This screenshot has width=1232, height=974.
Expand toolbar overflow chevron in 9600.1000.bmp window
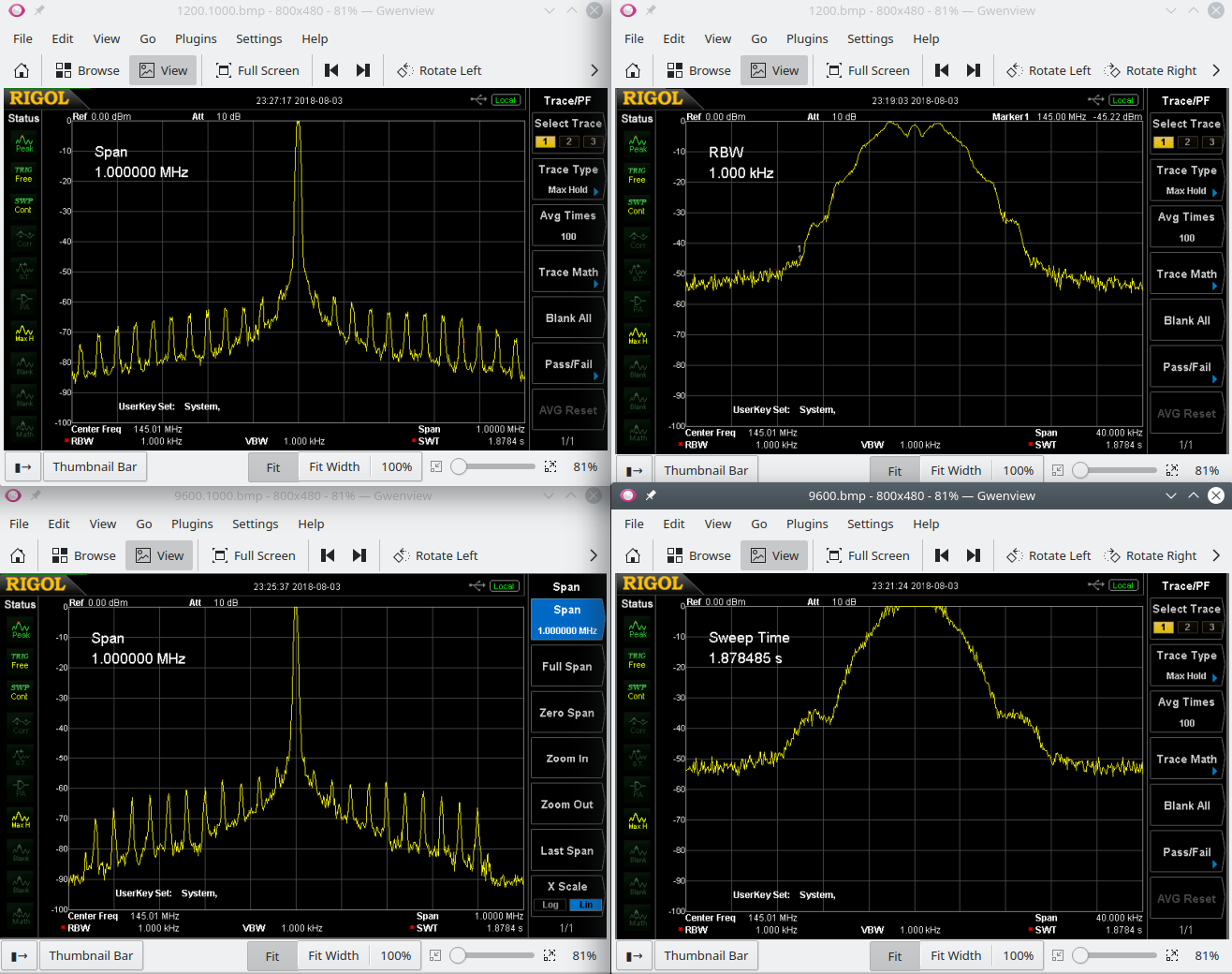coord(593,555)
